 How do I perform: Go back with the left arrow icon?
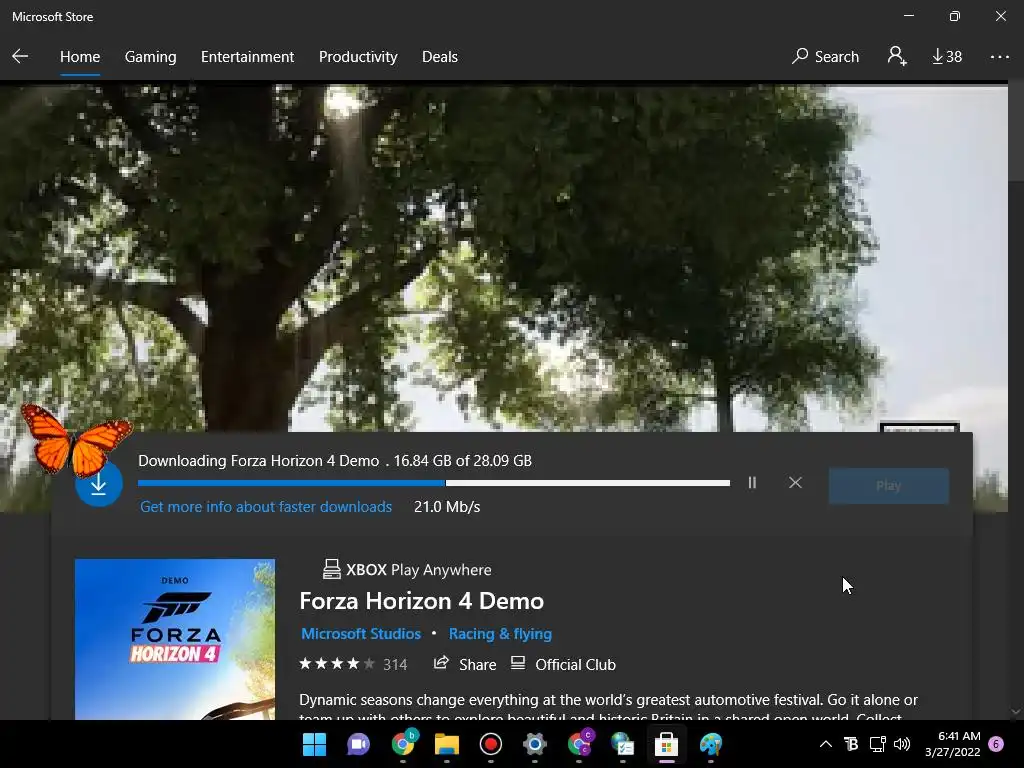(20, 56)
